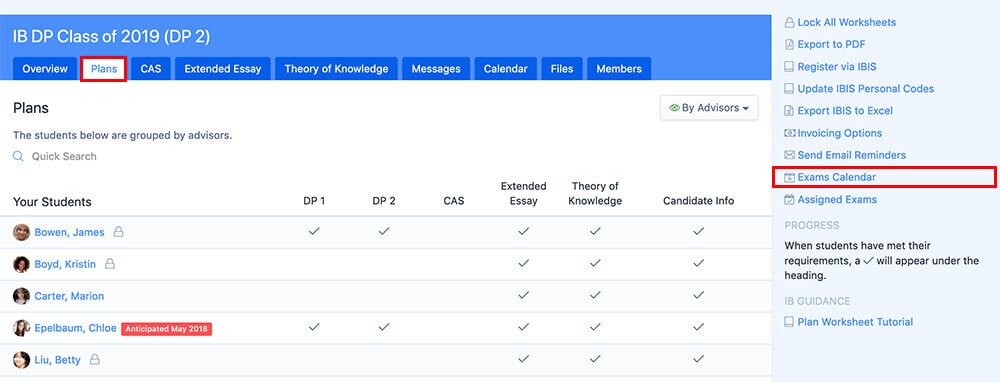This screenshot has height=382, width=1000.
Task: Click the money icon beside Invoicing Options
Action: (790, 133)
